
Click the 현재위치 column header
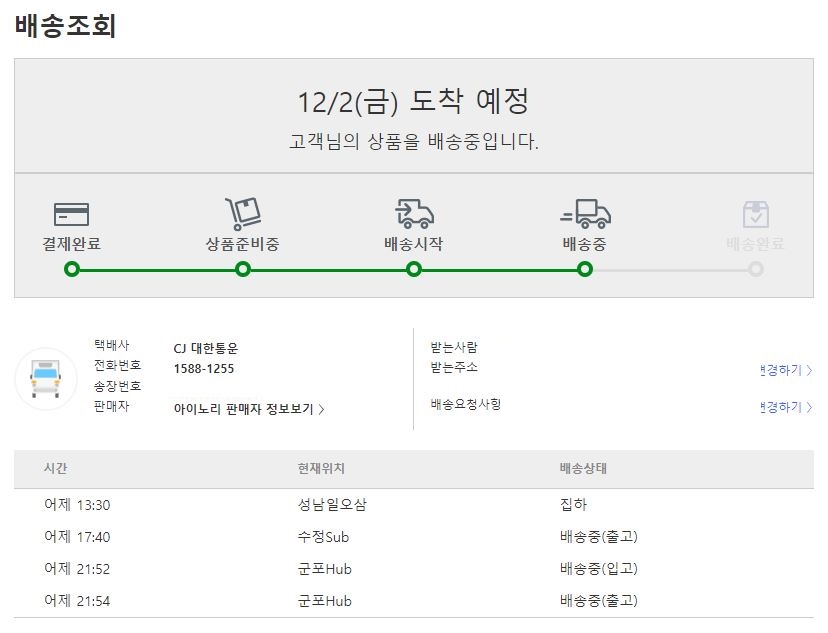tap(321, 468)
